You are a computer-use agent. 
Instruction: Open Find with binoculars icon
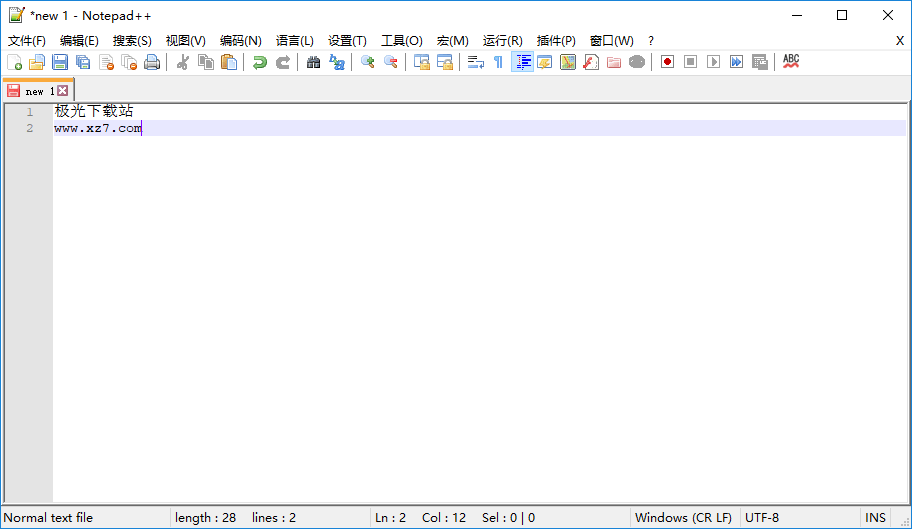coord(314,62)
